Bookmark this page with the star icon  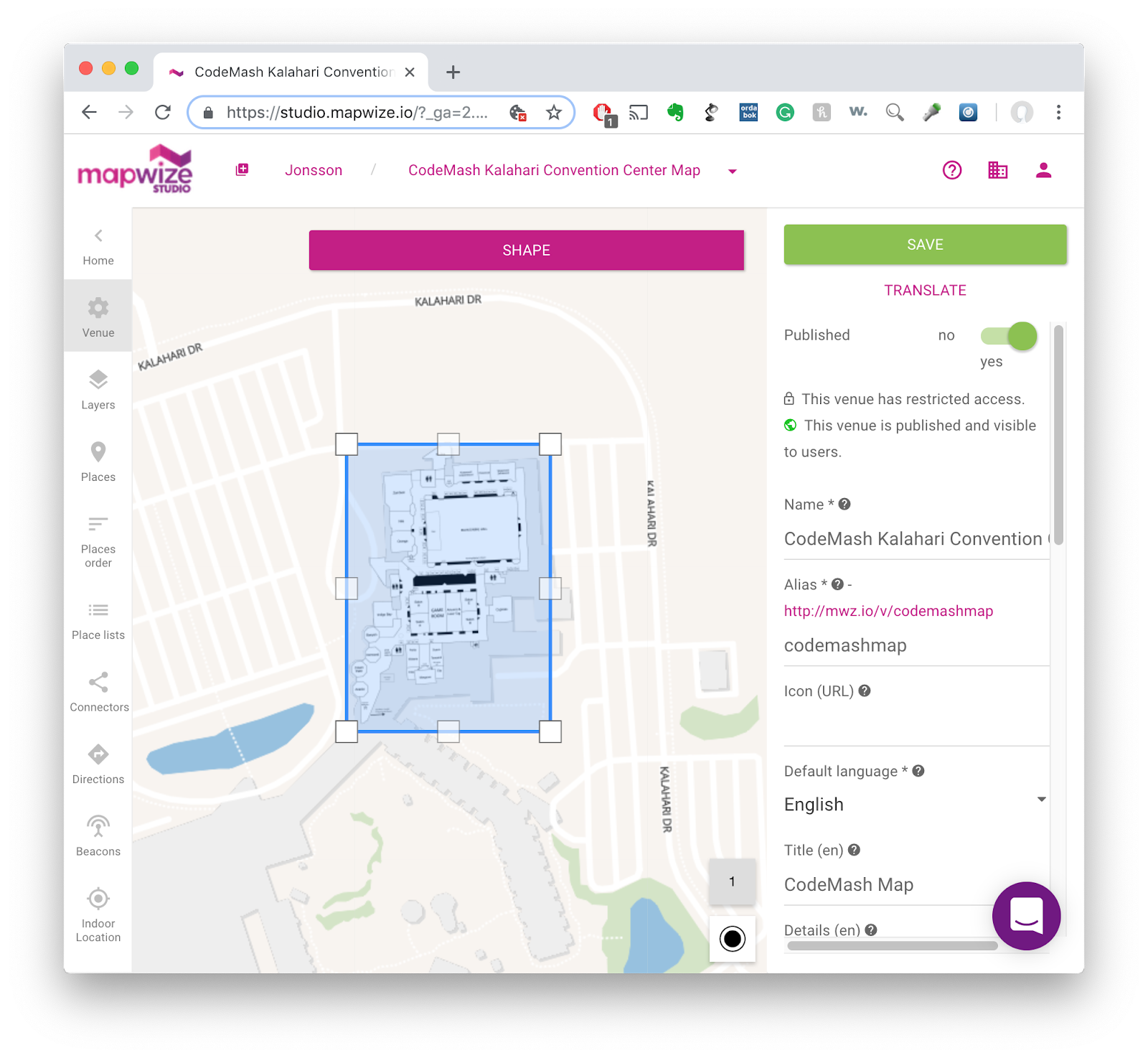point(554,112)
